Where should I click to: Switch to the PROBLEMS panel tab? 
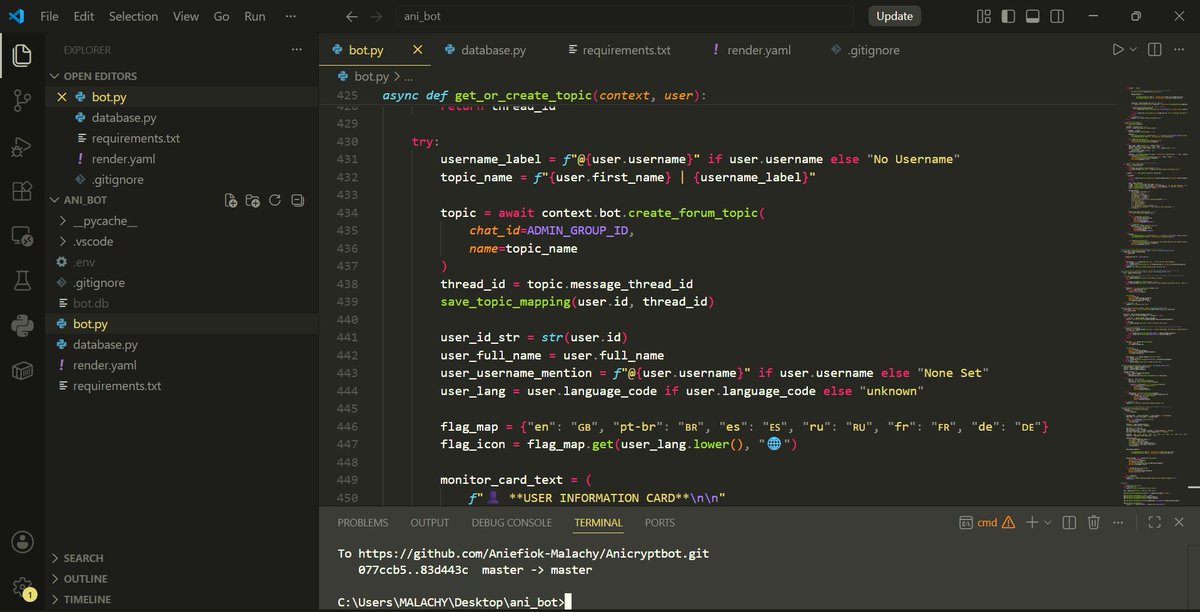pos(362,522)
